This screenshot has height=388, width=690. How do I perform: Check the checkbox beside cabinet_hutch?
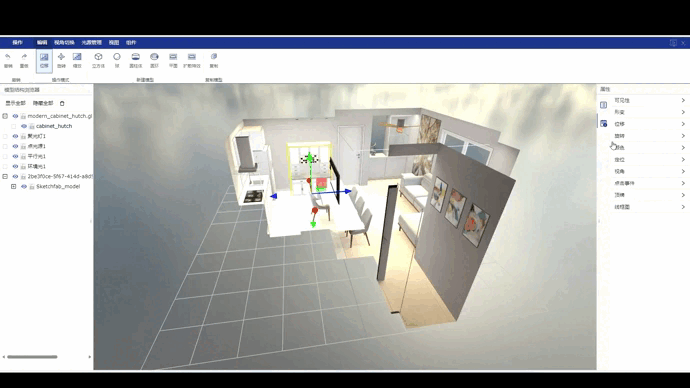point(14,126)
